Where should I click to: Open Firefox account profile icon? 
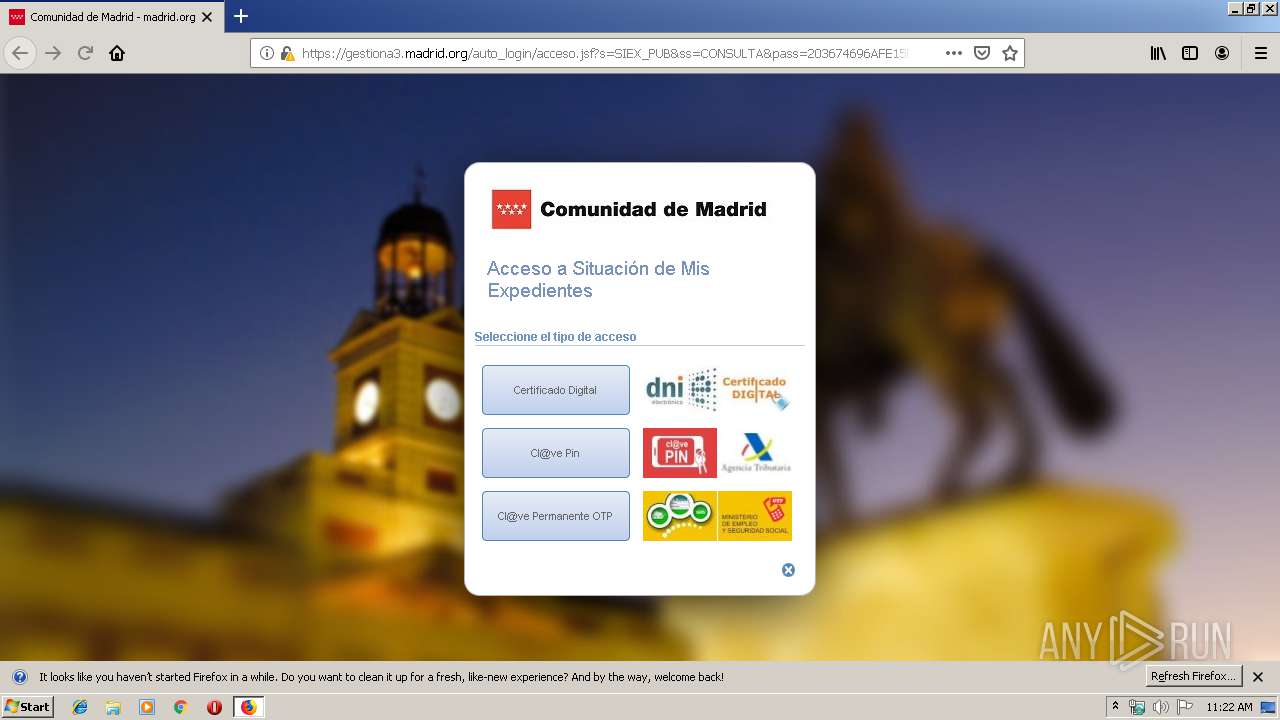[x=1222, y=53]
